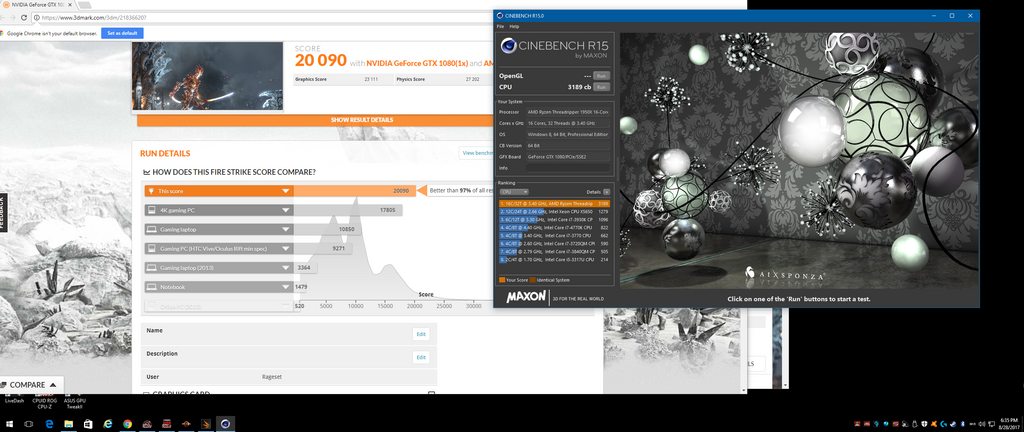The height and width of the screenshot is (432, 1024).
Task: Edit the result Name field
Action: click(421, 334)
